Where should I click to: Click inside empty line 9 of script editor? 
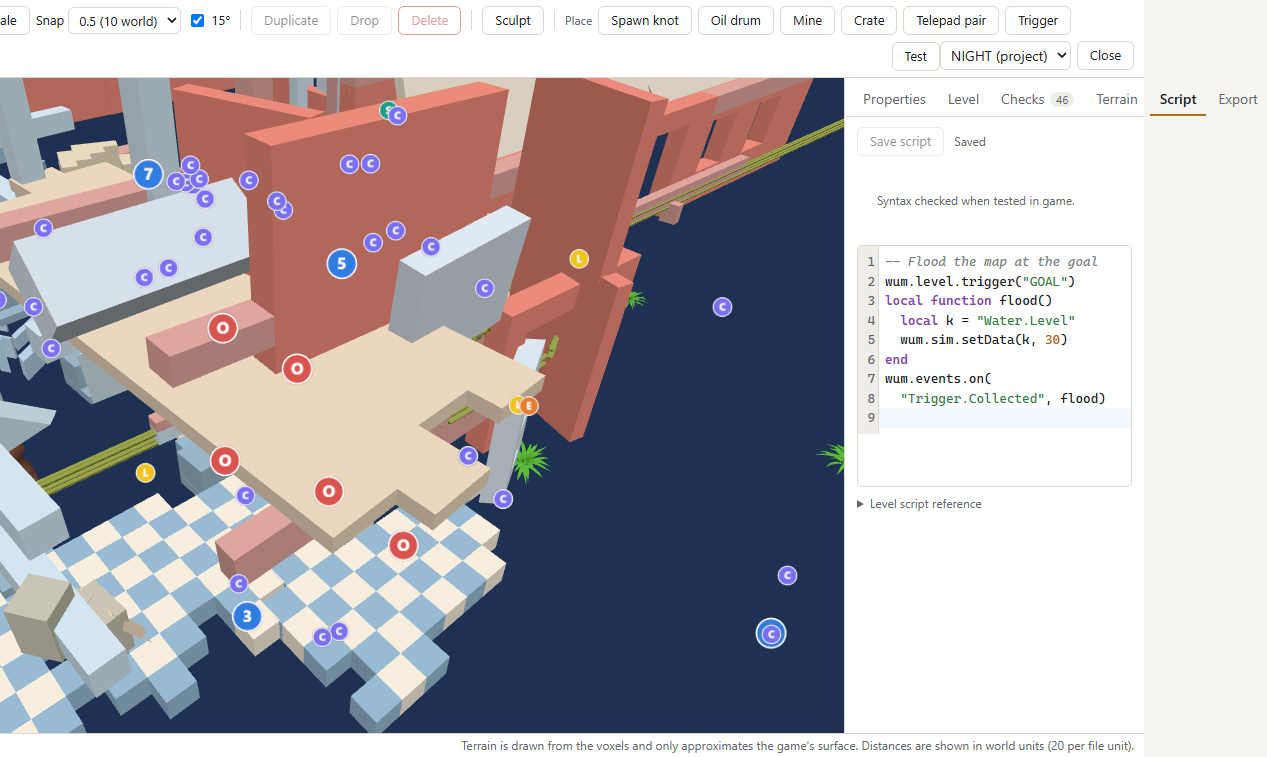pyautogui.click(x=1004, y=418)
